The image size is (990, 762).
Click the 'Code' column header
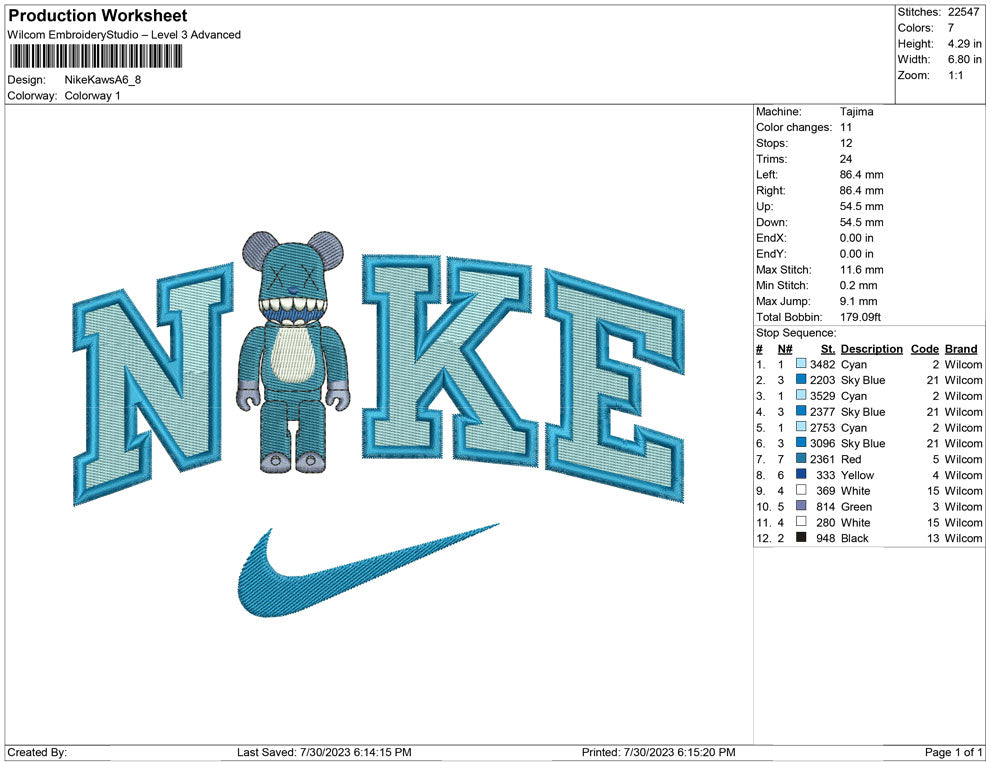pyautogui.click(x=925, y=348)
